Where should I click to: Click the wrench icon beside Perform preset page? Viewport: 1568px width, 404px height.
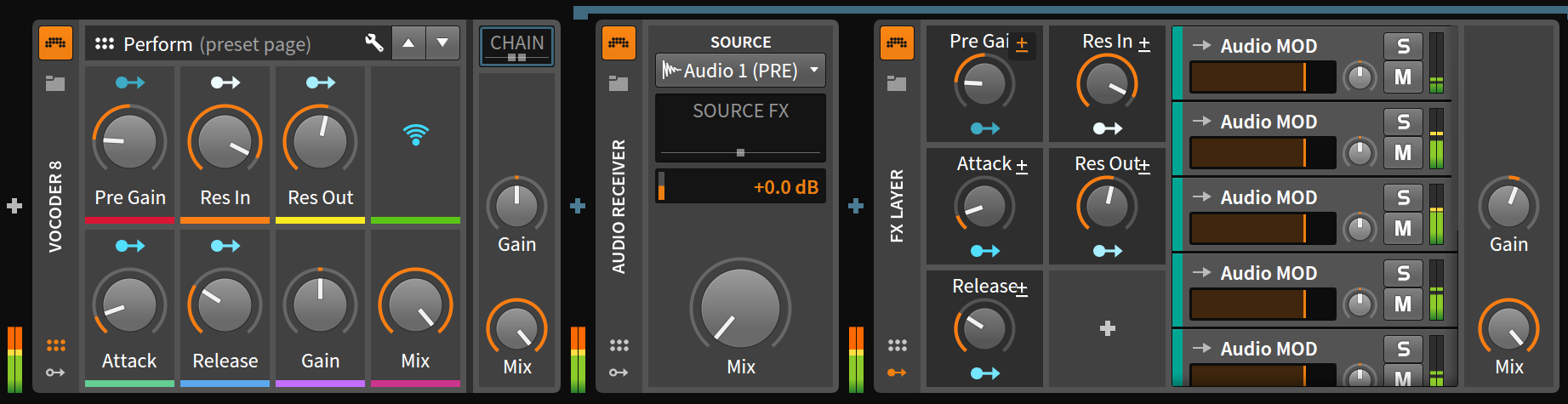click(373, 43)
